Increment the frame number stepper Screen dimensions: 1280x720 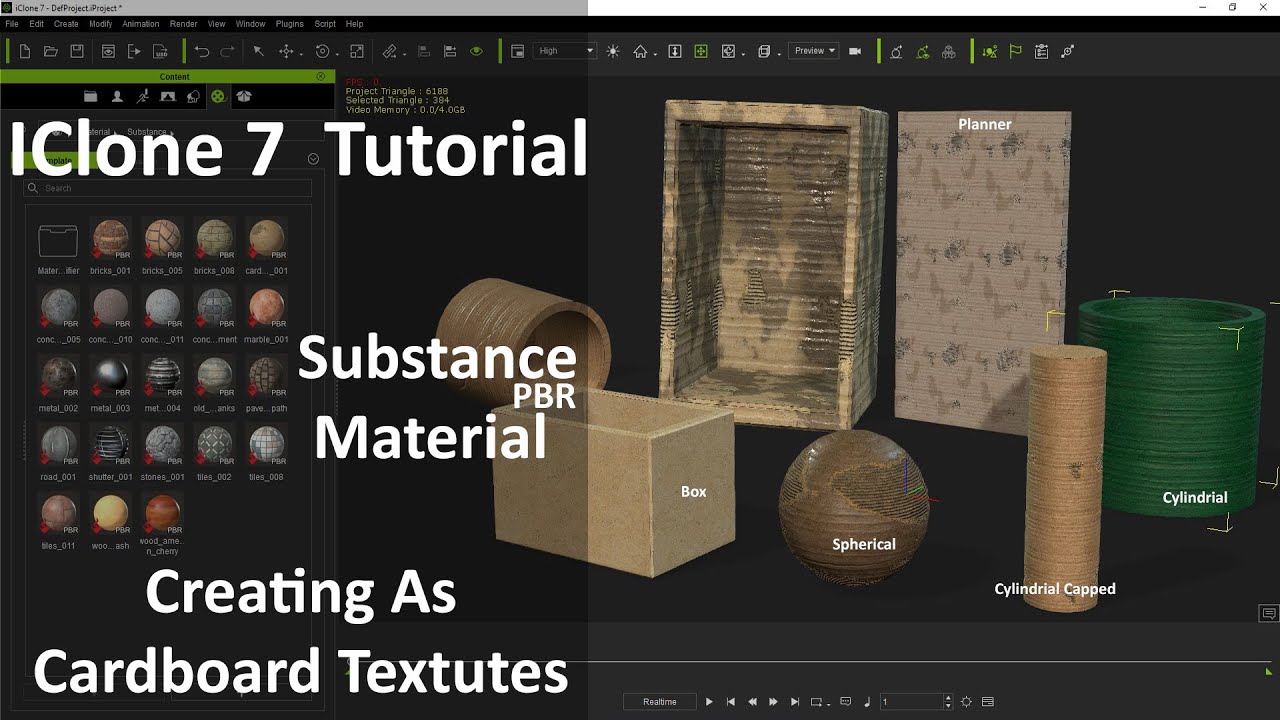[x=948, y=698]
